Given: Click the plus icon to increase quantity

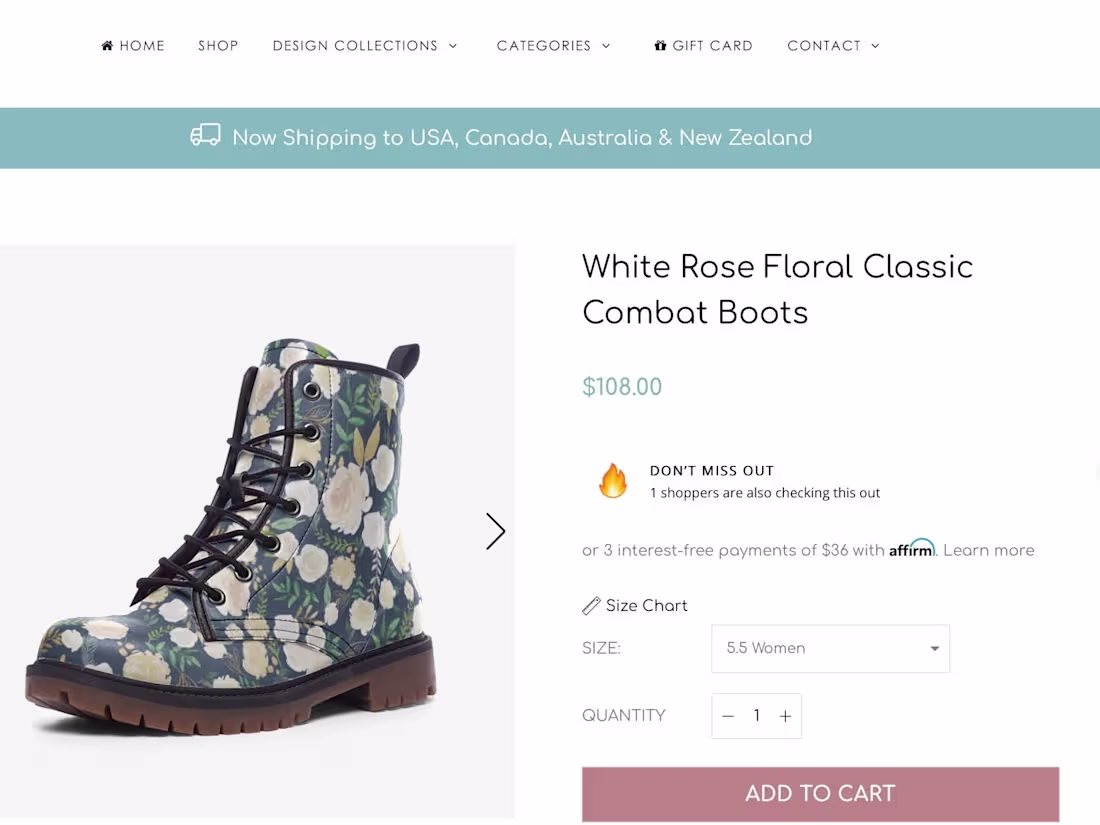Looking at the screenshot, I should point(785,716).
